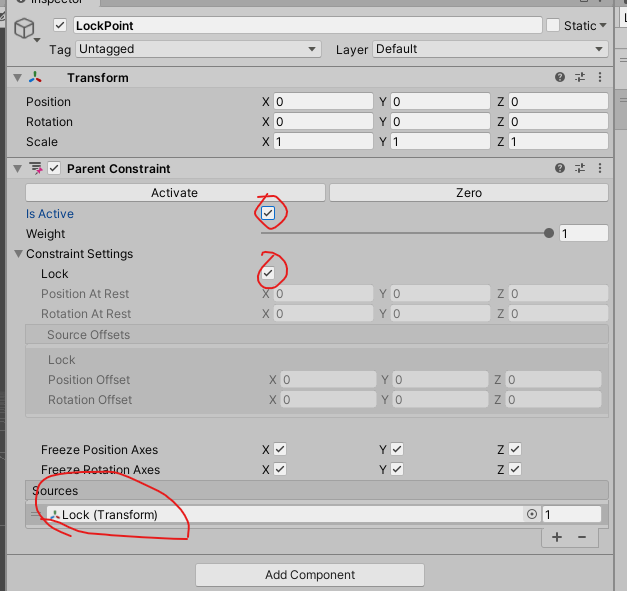Toggle the LockPoint active checkbox
The height and width of the screenshot is (591, 627).
(60, 26)
